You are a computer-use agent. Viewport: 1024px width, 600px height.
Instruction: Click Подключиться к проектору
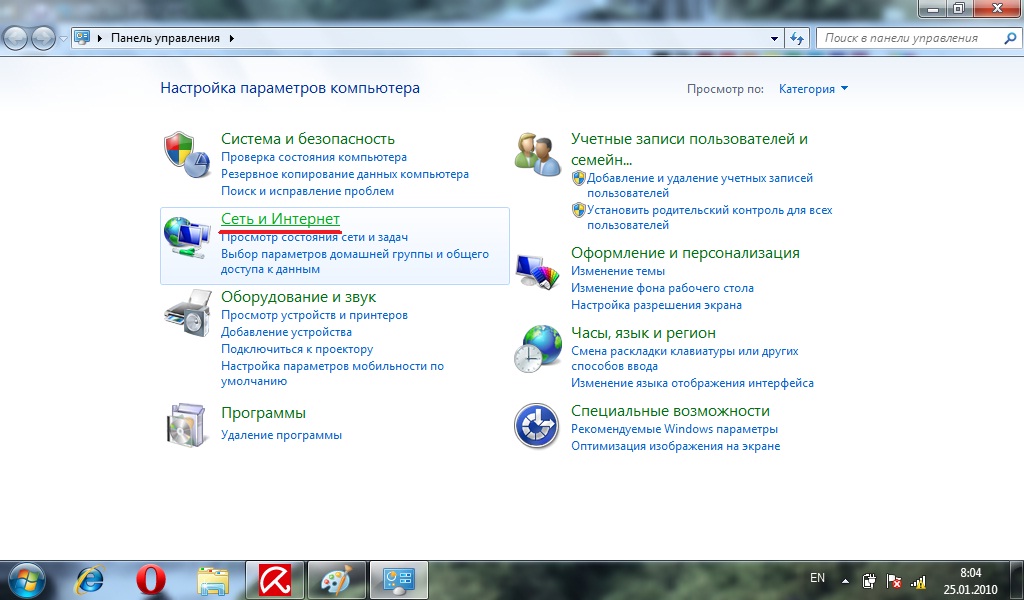coord(297,349)
